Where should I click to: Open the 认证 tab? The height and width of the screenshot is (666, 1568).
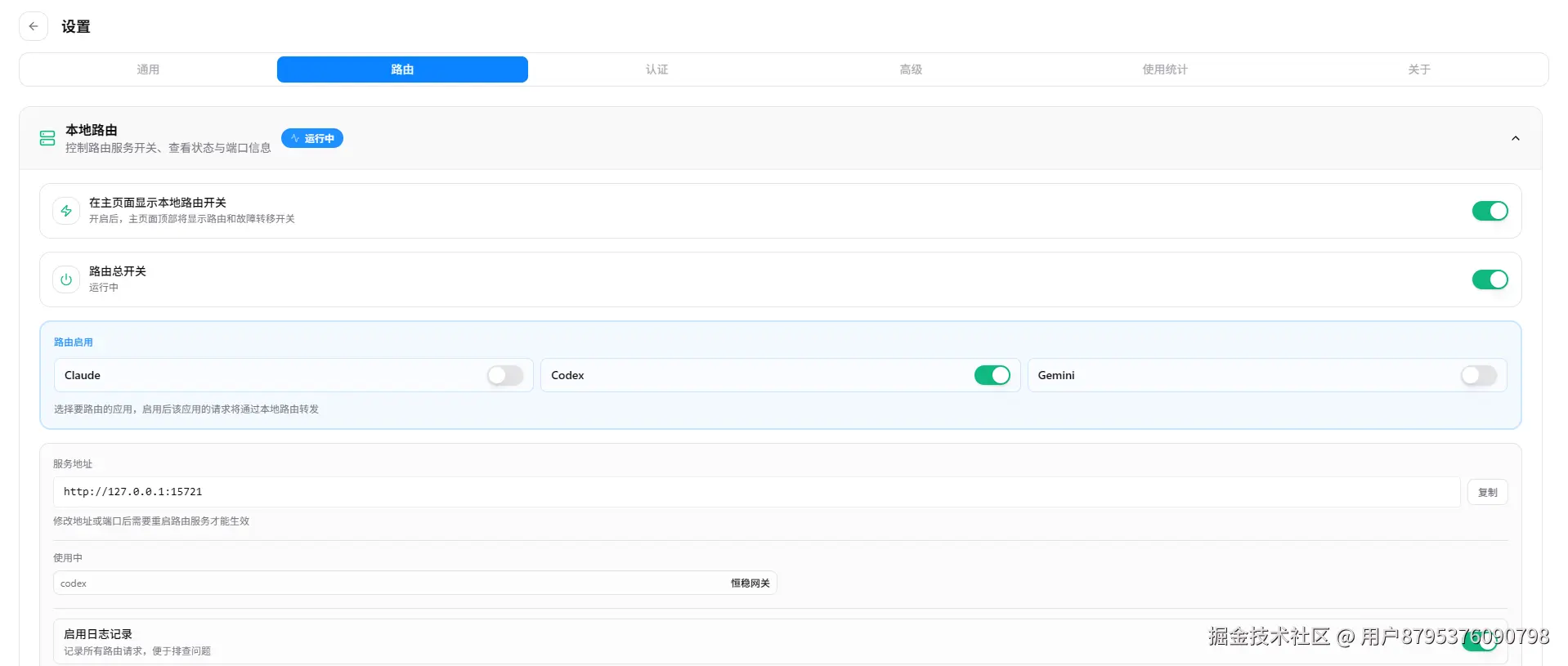point(656,69)
